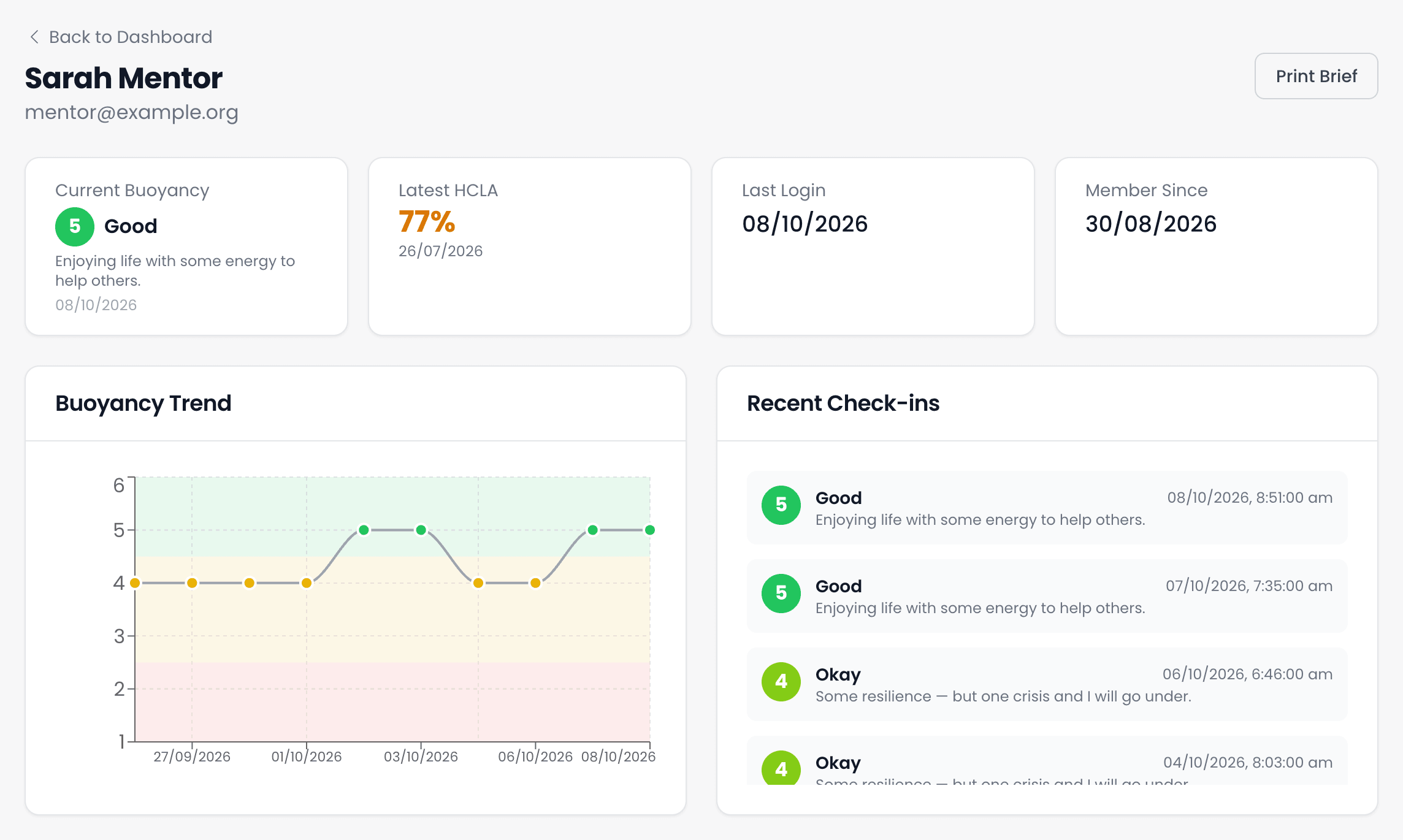Click the mentor@example.org email address
Viewport: 1403px width, 840px height.
(131, 112)
